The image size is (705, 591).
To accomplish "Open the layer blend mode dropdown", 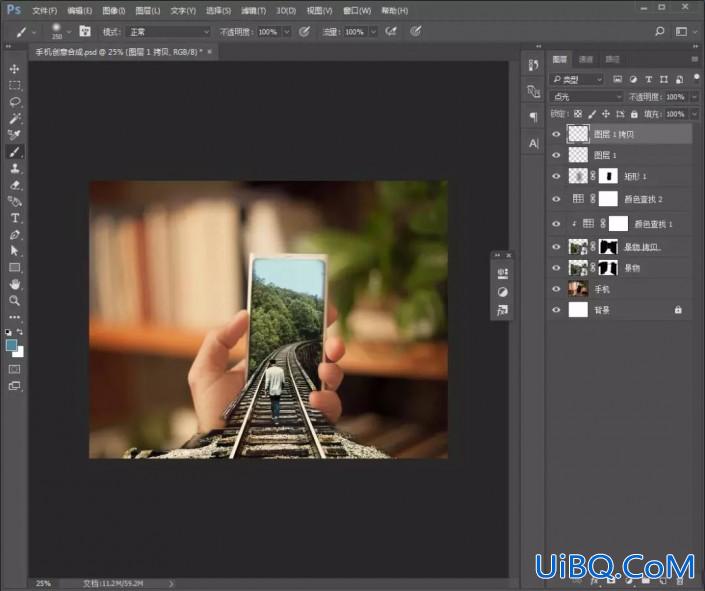I will coord(586,97).
